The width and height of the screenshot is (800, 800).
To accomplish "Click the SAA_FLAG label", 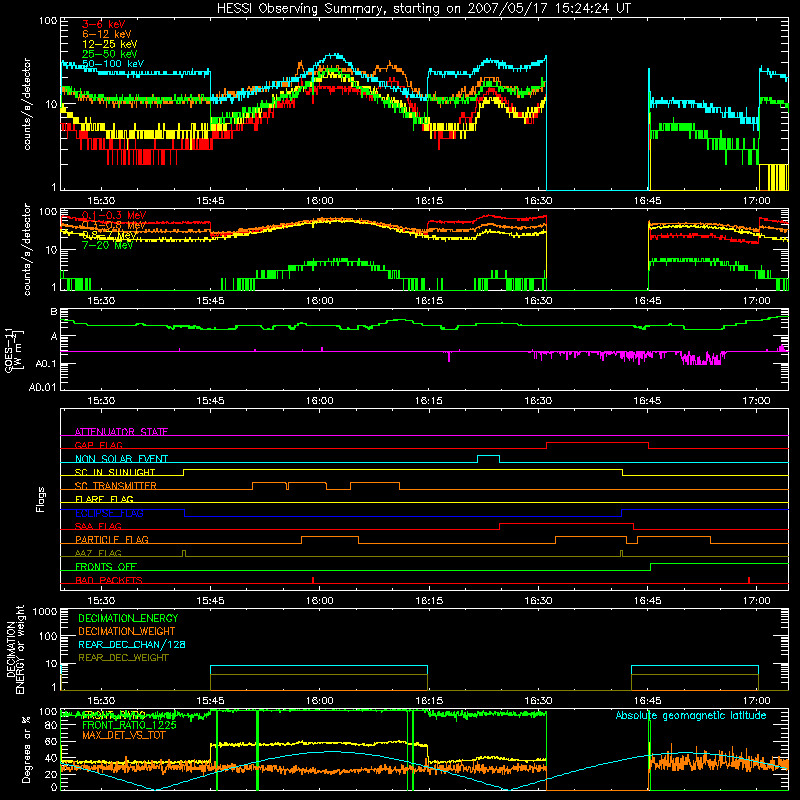I will (x=98, y=526).
